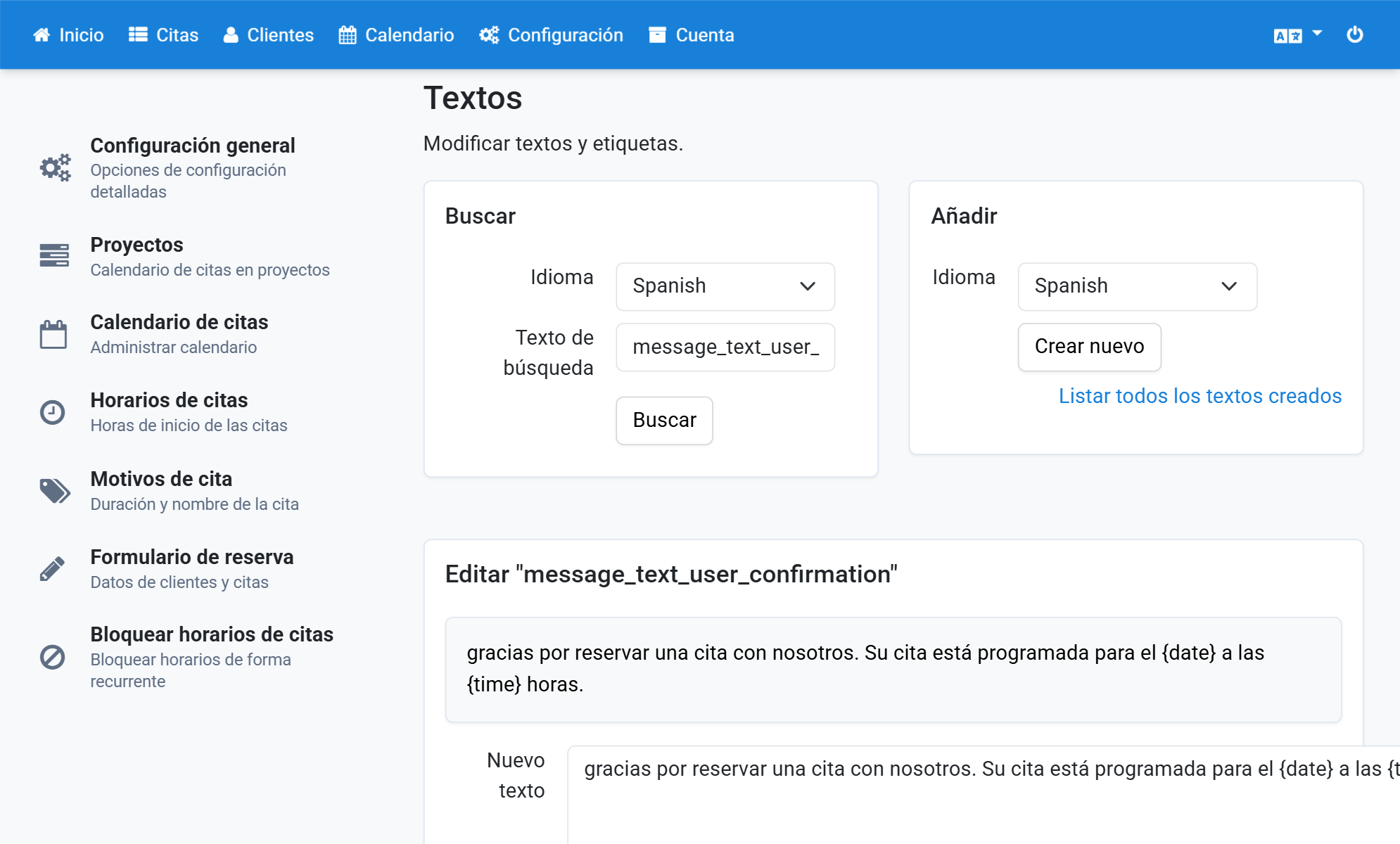Click 'Bloquear horarios de forma recurrente' description

click(x=191, y=670)
